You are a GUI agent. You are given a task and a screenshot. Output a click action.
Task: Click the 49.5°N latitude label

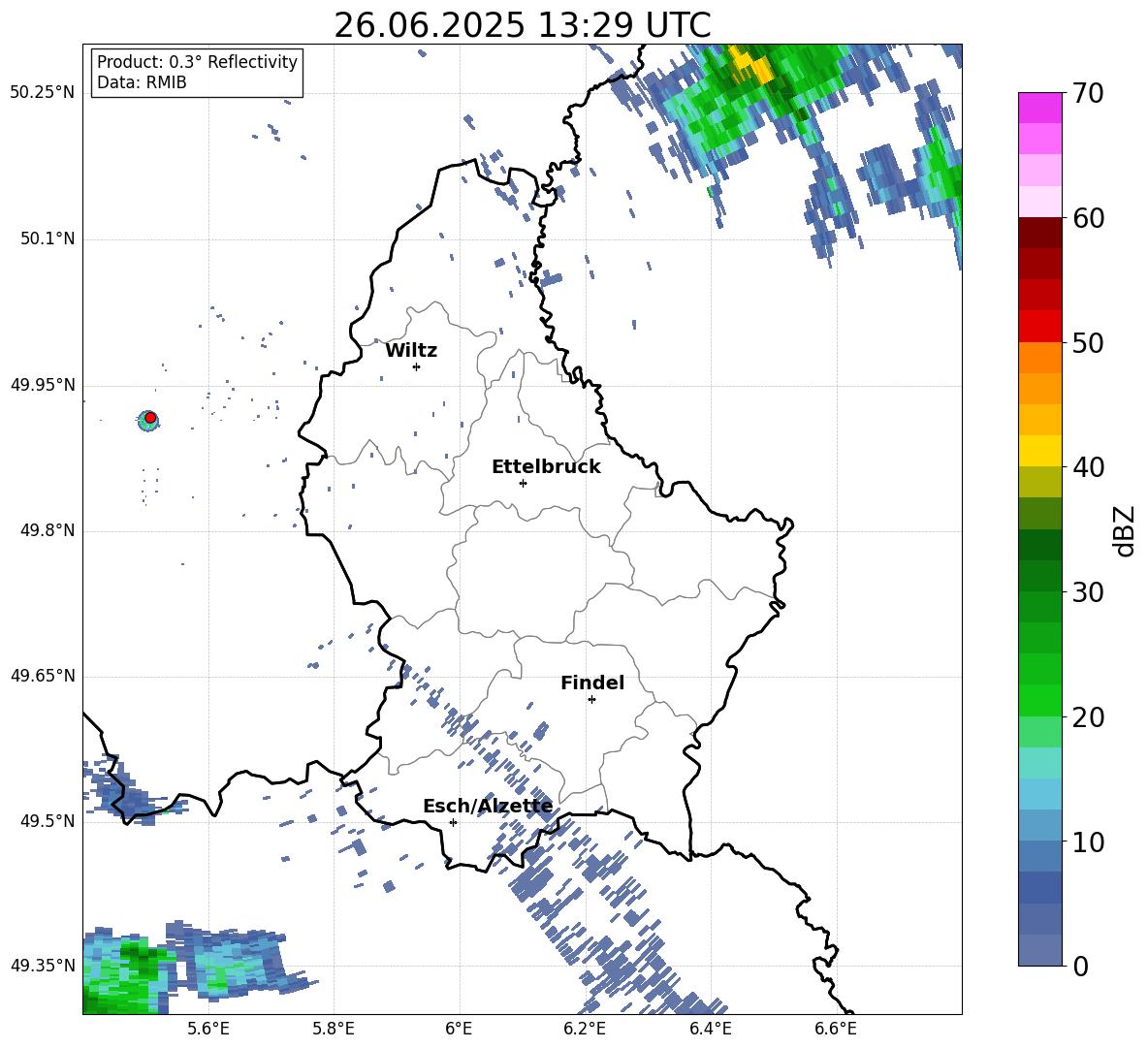(48, 821)
